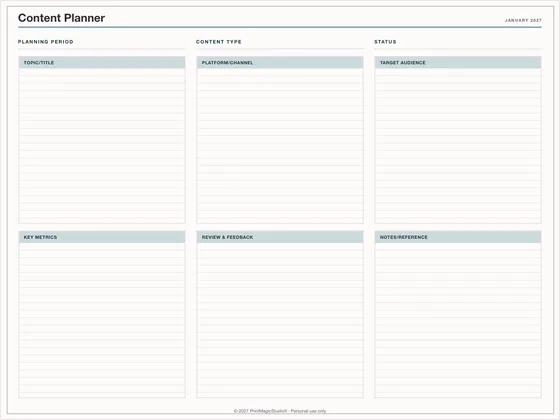Image resolution: width=560 pixels, height=420 pixels.
Task: Click the "REVIEW & FEEDBACK" section header
Action: 280,237
